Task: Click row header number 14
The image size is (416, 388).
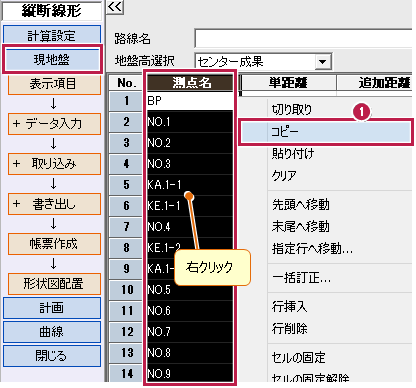Action: coord(126,373)
